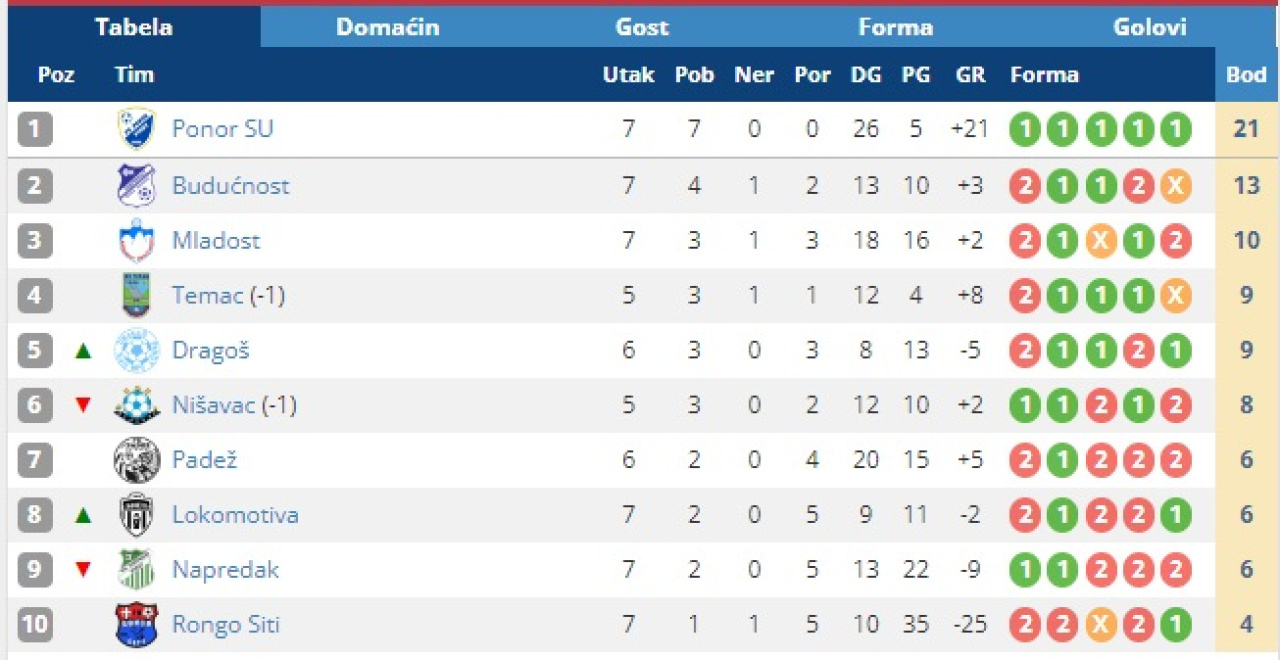Click the Temac team badge

point(136,295)
